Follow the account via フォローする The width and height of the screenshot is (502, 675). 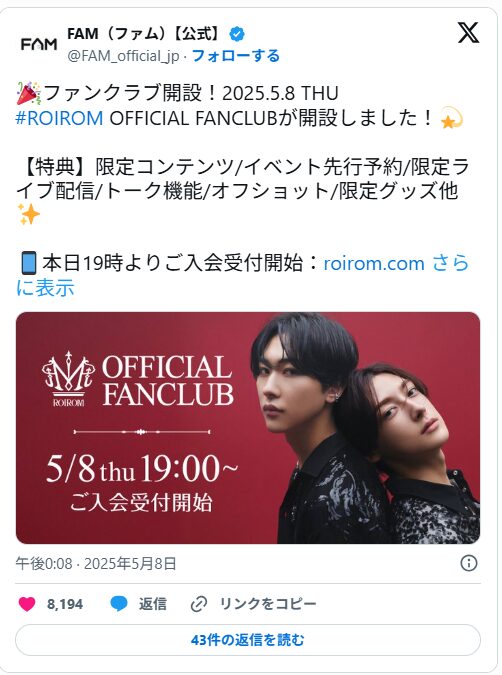click(236, 56)
